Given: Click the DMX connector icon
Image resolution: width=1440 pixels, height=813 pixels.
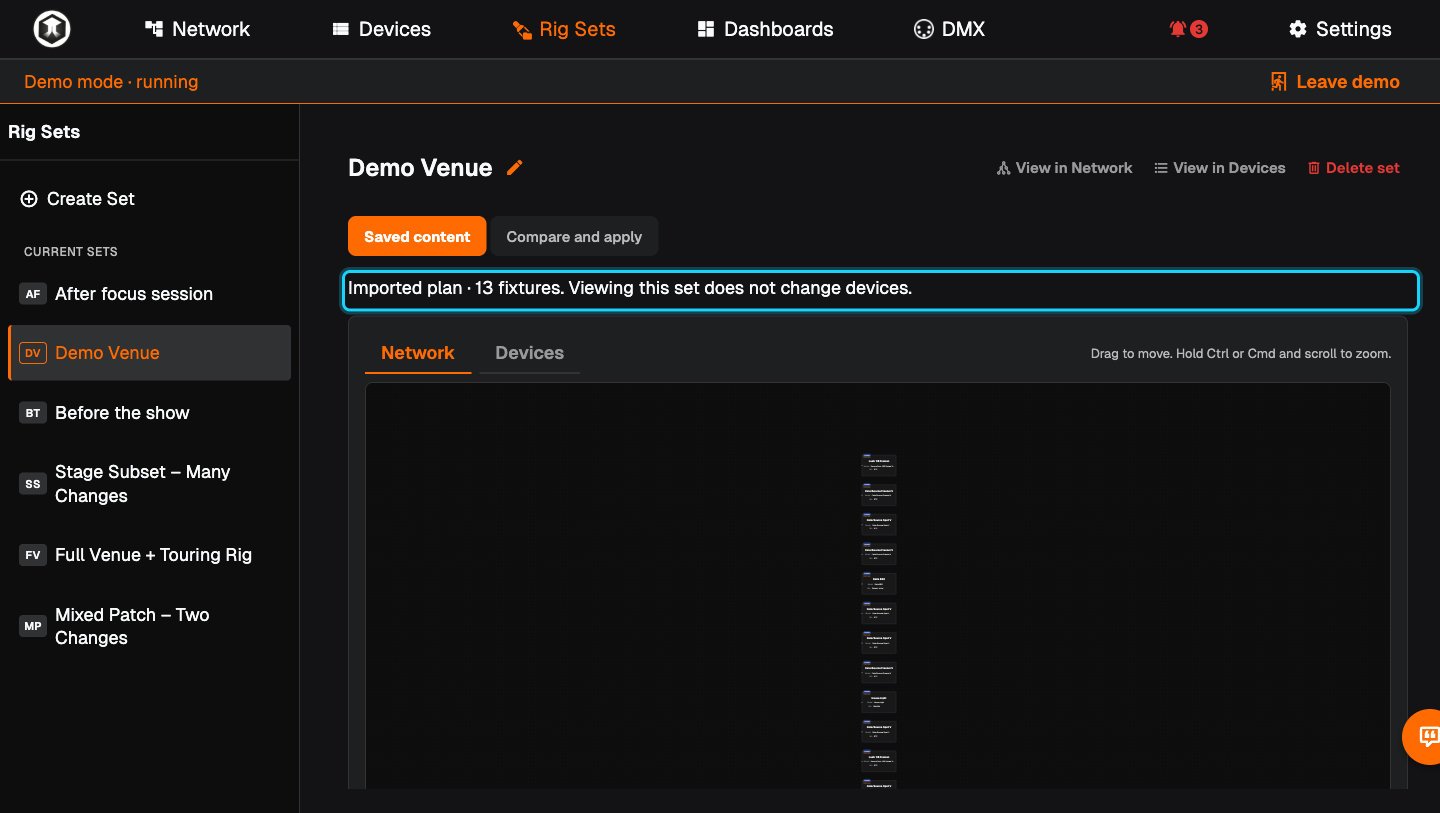Looking at the screenshot, I should 923,29.
